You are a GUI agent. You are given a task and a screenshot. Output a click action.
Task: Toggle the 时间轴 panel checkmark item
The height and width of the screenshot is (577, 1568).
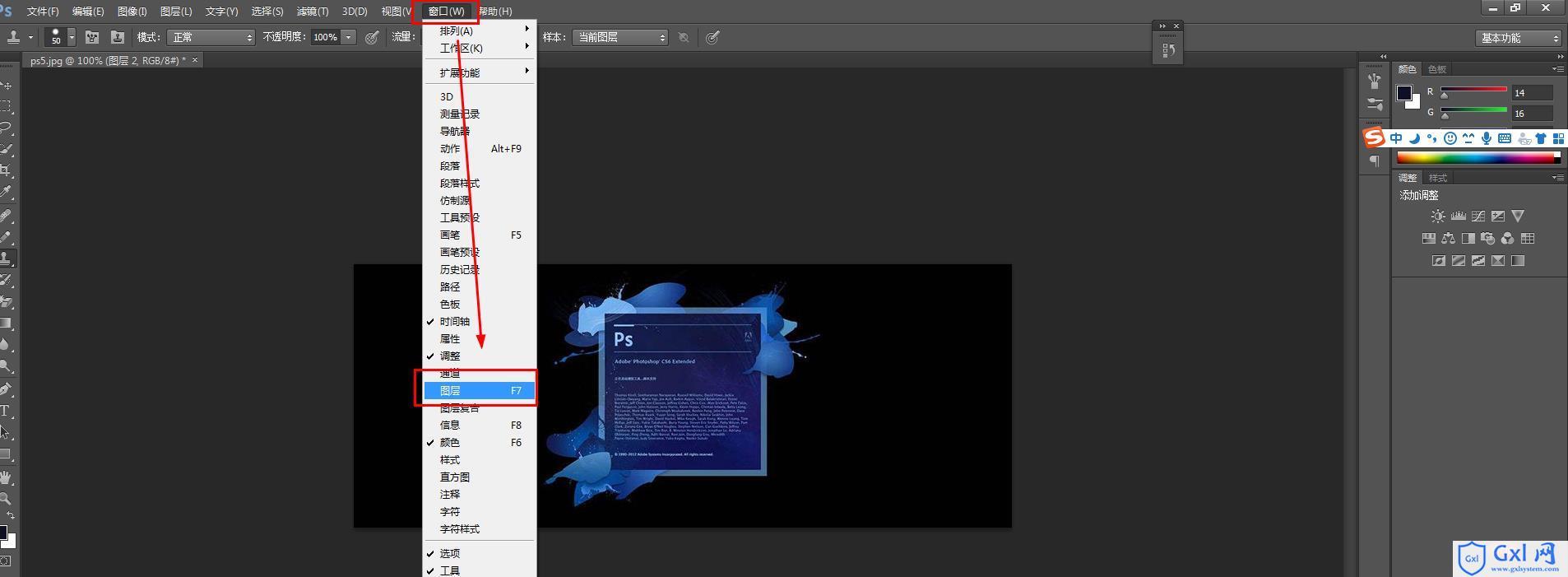pyautogui.click(x=480, y=322)
